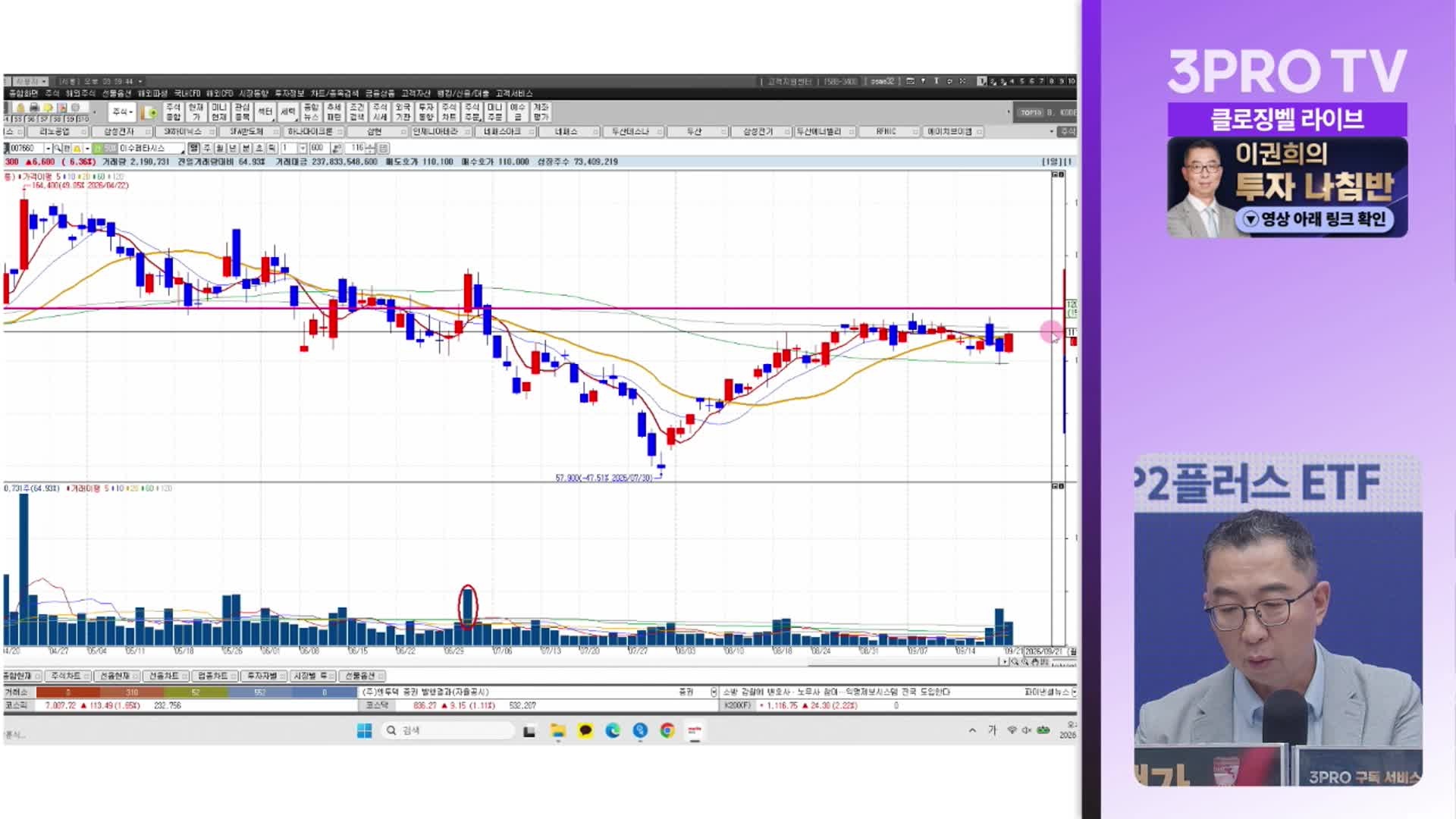Select the weekly (주) chart period toggle
1456x819 pixels.
[207, 148]
